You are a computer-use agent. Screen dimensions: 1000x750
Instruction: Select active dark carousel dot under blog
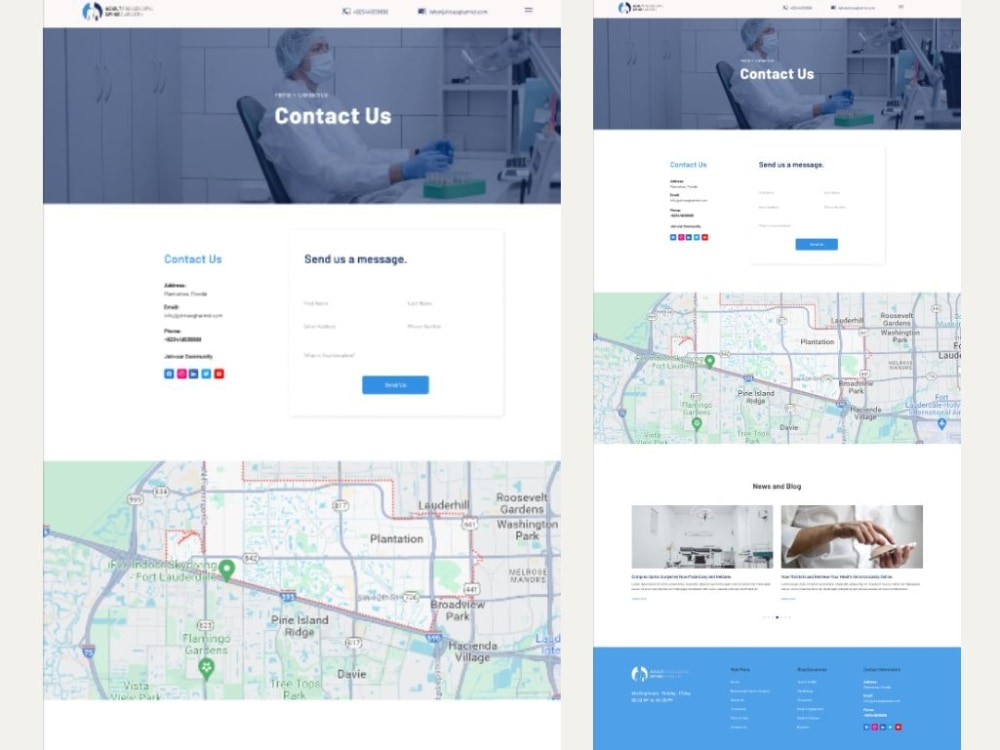click(x=777, y=617)
